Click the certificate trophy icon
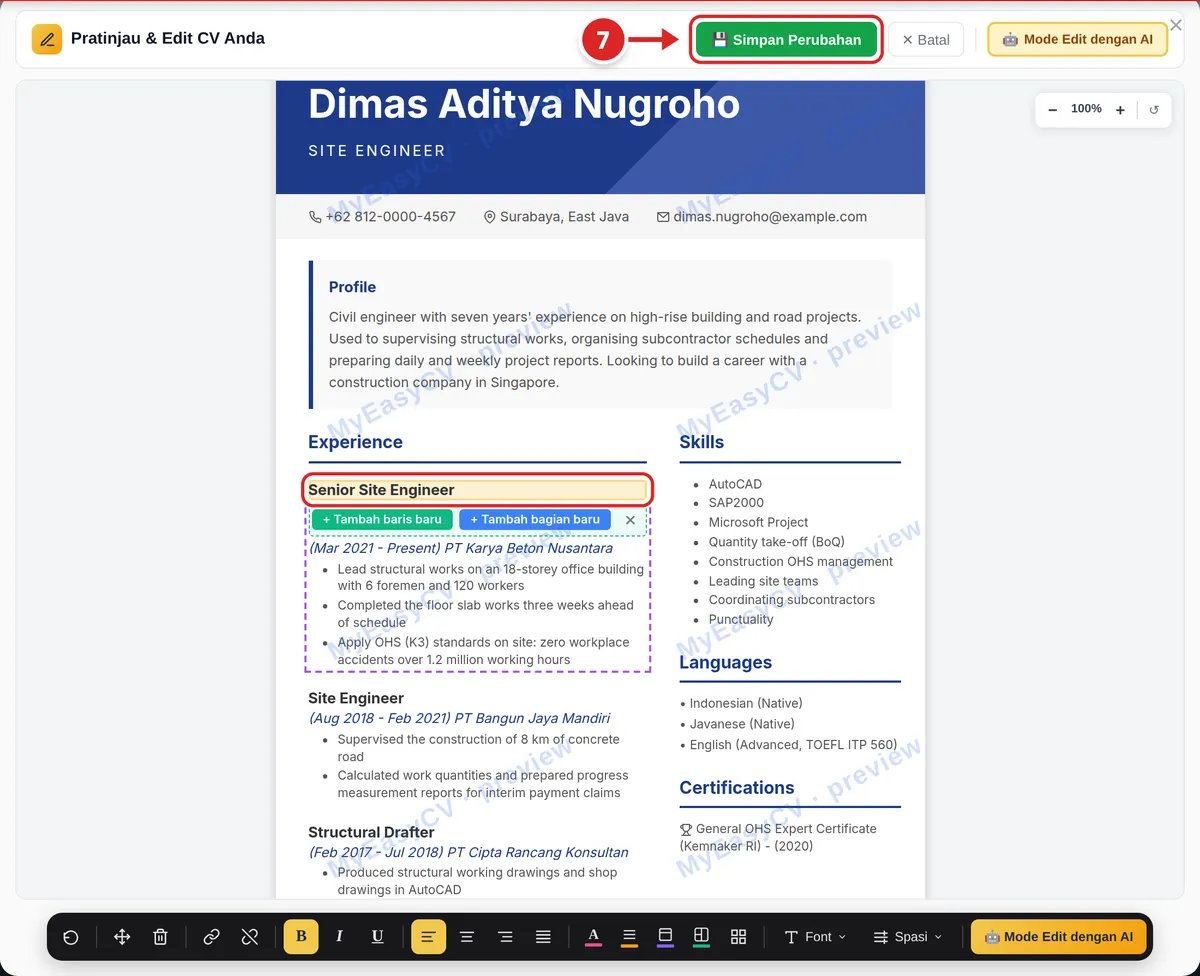Viewport: 1200px width, 976px height. click(686, 829)
